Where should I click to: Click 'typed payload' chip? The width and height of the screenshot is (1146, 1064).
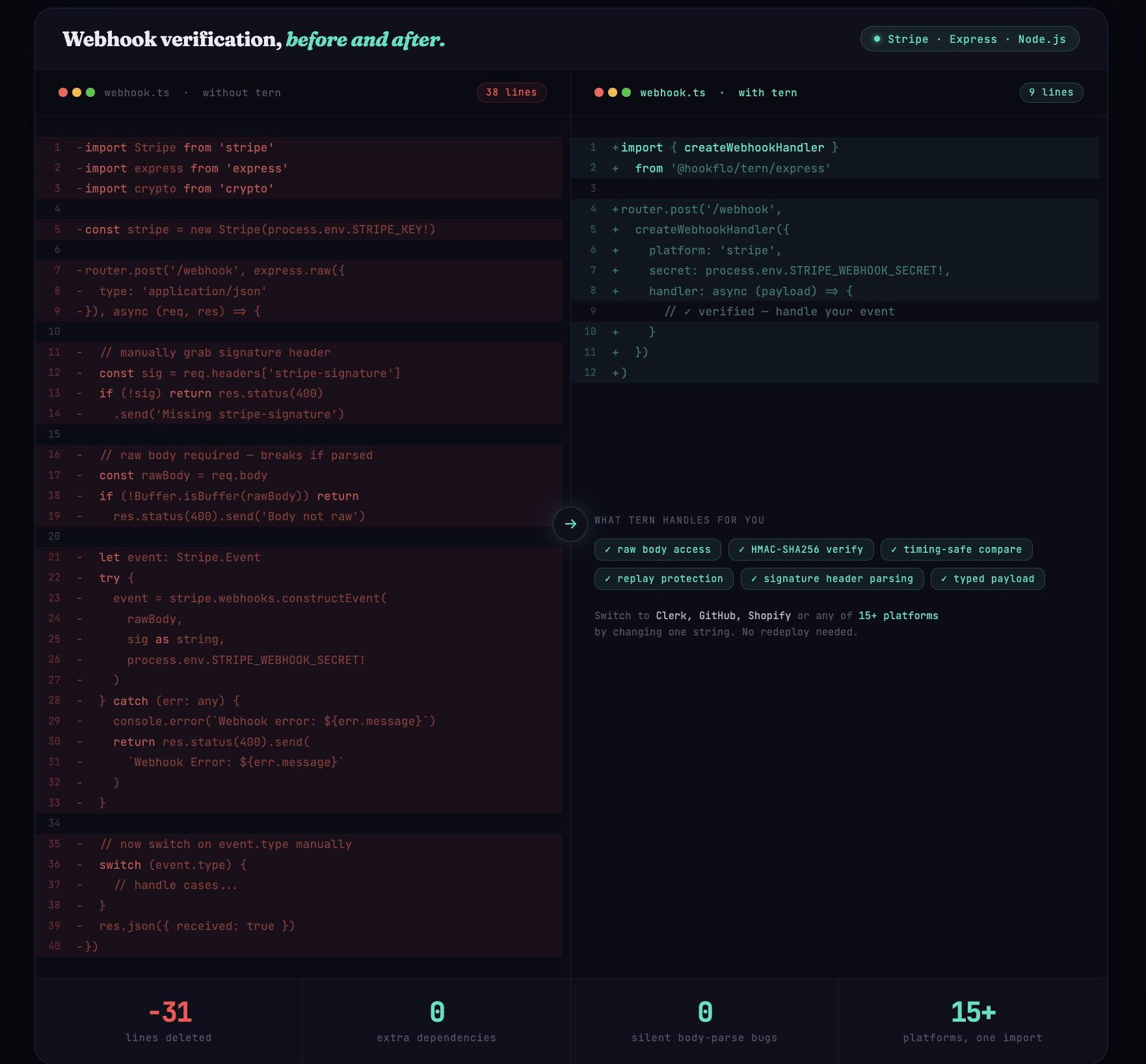point(987,579)
